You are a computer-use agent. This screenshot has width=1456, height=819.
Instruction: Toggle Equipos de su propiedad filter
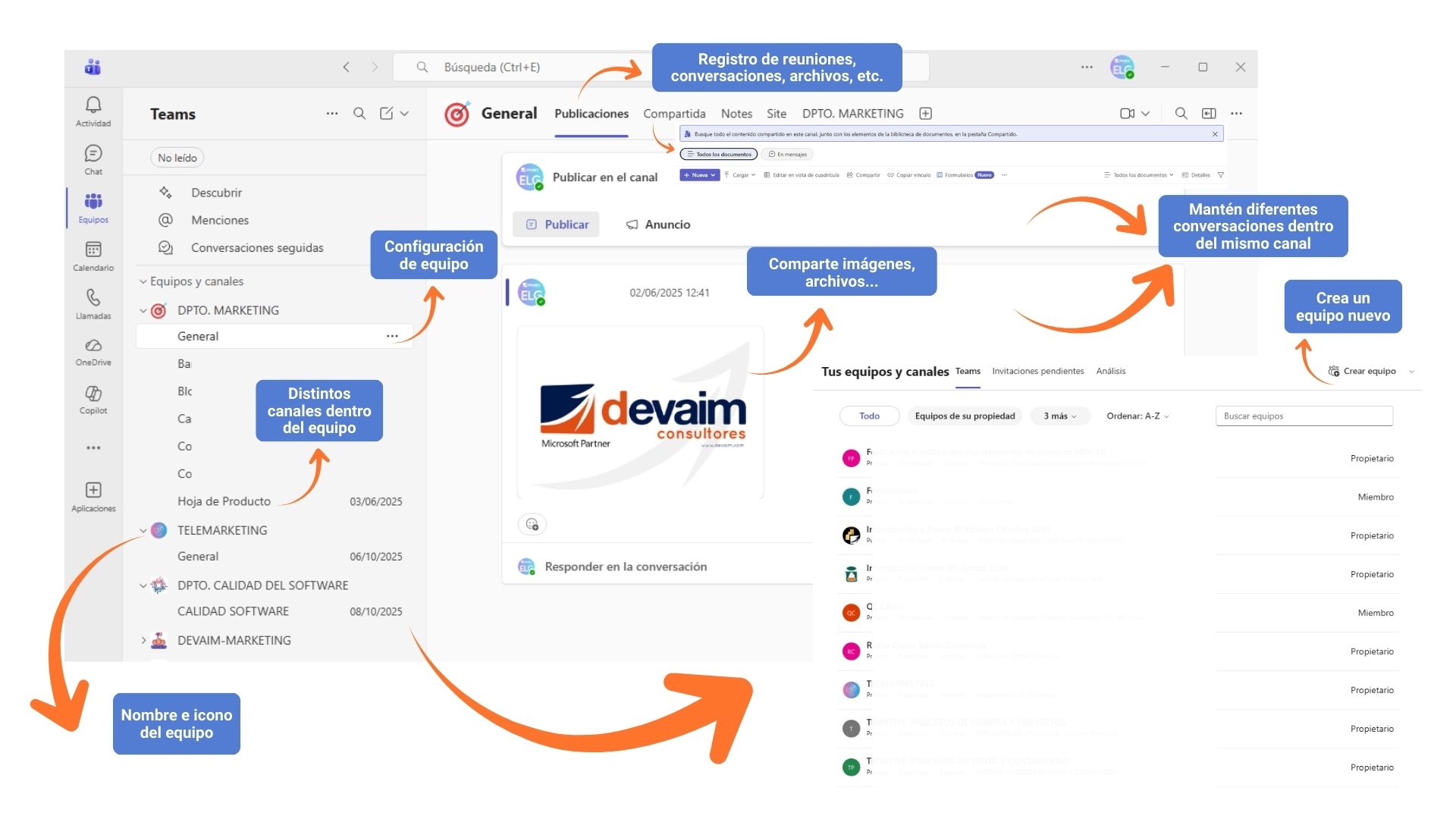tap(965, 416)
